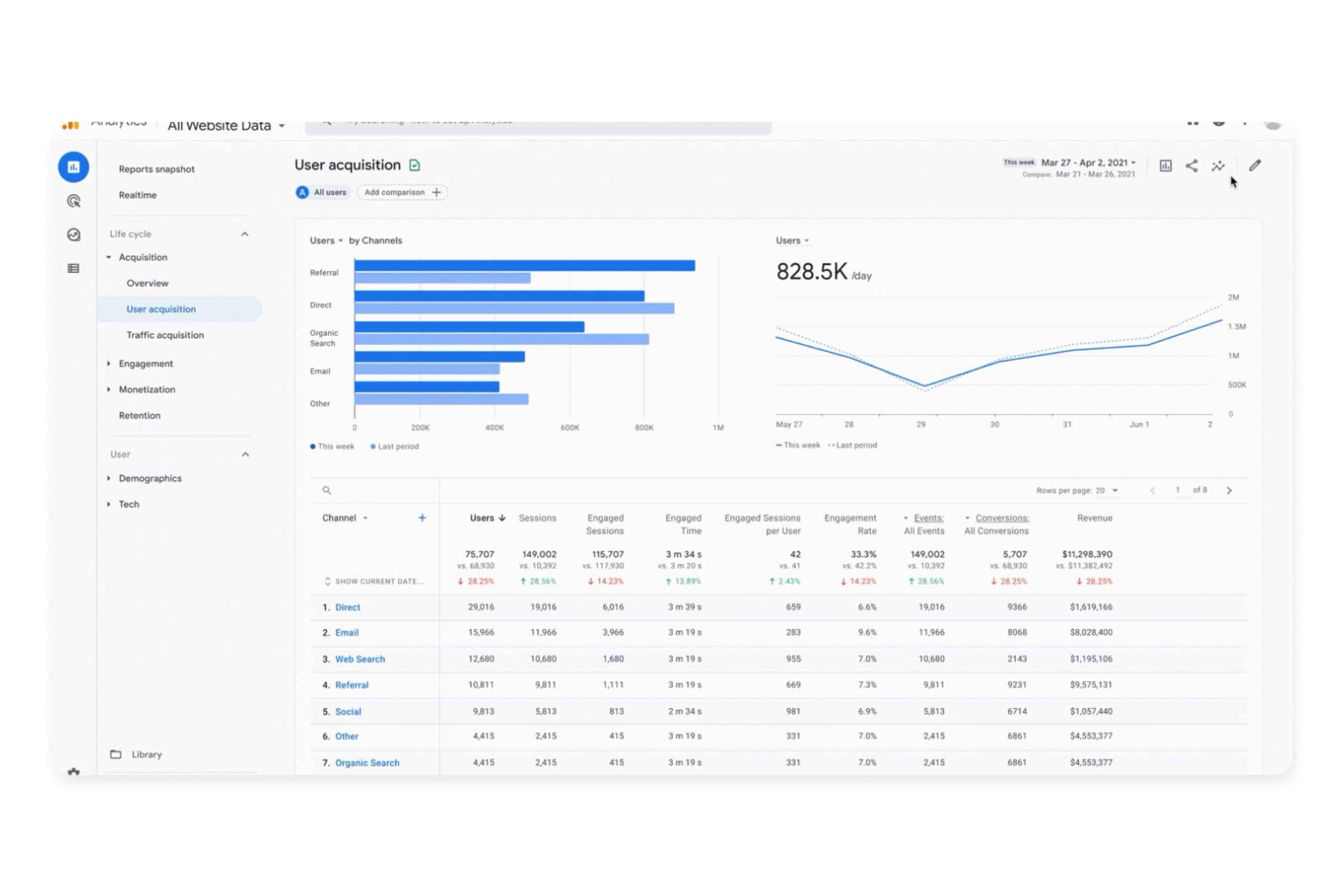The height and width of the screenshot is (896, 1344).
Task: Toggle the This week legend in the bar chart
Action: 332,446
